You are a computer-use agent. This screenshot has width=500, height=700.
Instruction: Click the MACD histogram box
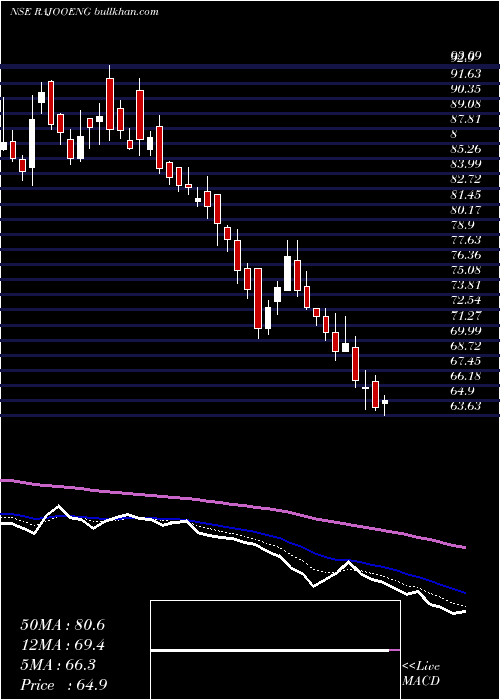click(x=275, y=650)
